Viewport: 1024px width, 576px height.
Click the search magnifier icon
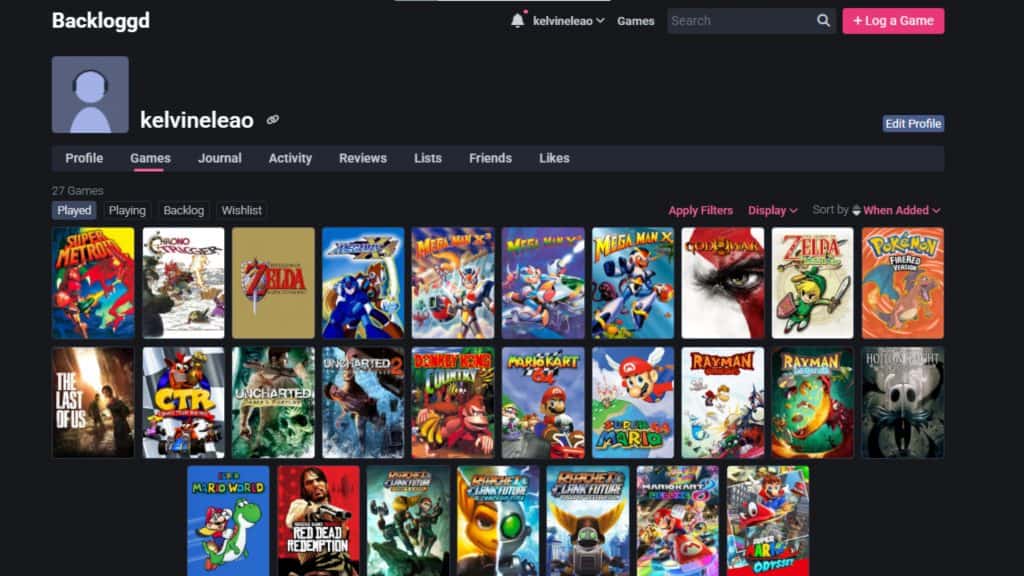click(823, 21)
